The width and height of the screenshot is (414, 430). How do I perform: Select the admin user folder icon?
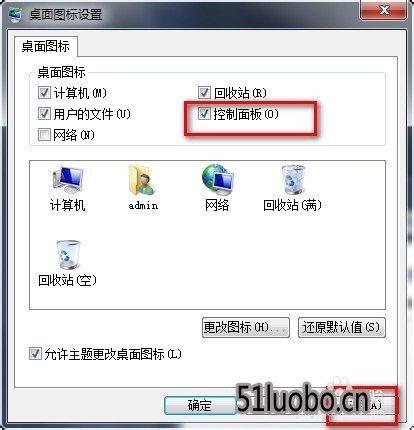tap(142, 180)
